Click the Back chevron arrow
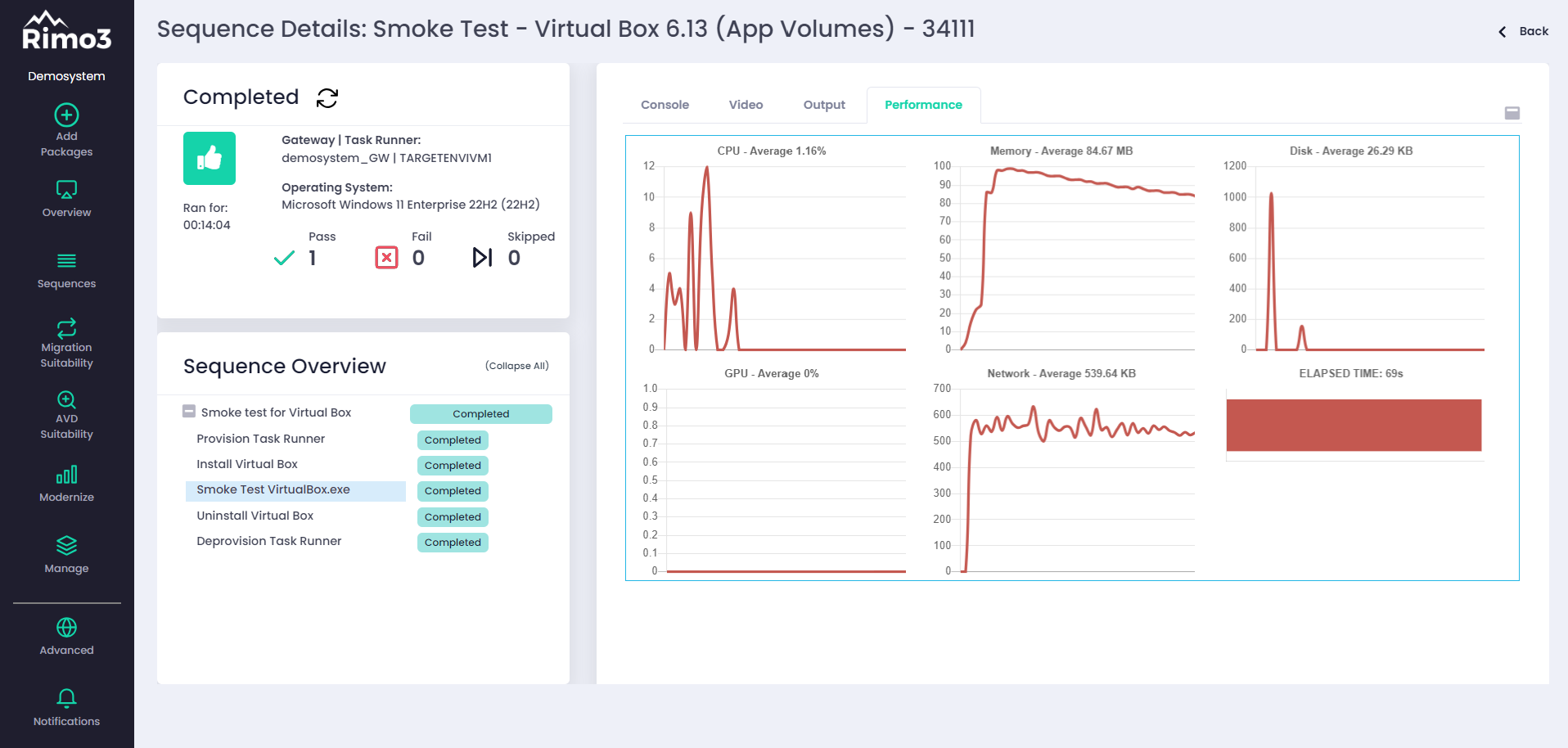The height and width of the screenshot is (748, 1568). (x=1503, y=32)
